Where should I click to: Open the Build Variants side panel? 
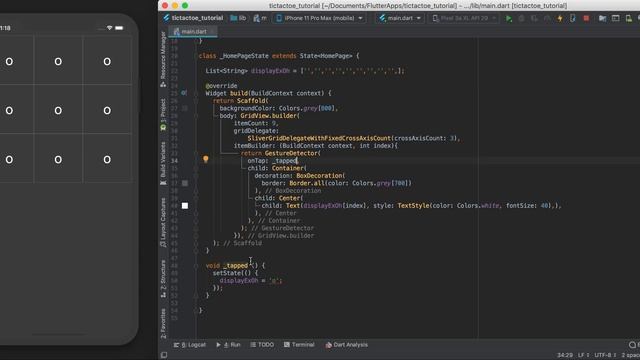click(x=163, y=163)
